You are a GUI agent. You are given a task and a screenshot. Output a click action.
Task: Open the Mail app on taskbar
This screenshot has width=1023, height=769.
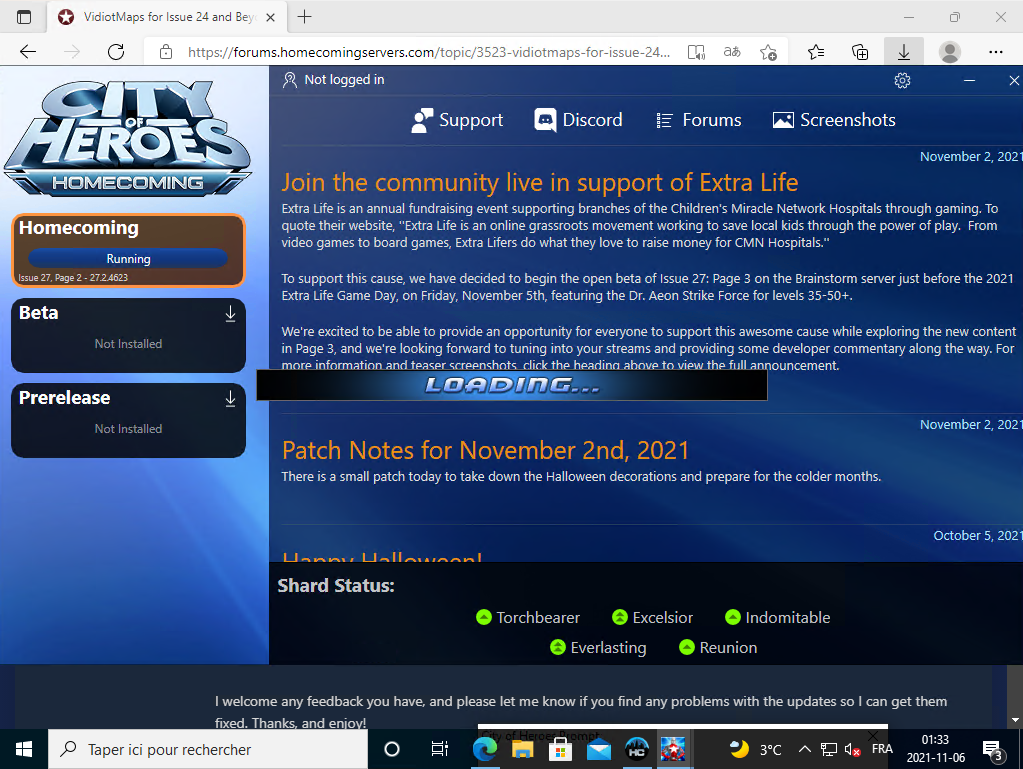tap(598, 750)
